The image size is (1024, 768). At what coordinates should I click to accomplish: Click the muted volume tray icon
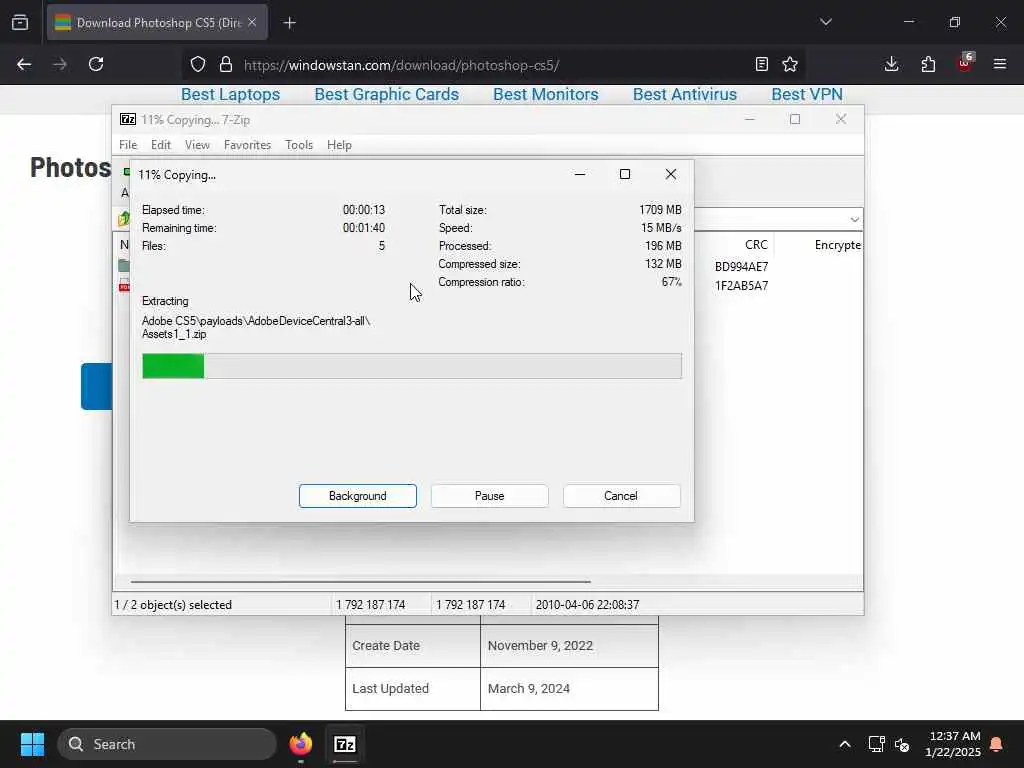coord(903,744)
